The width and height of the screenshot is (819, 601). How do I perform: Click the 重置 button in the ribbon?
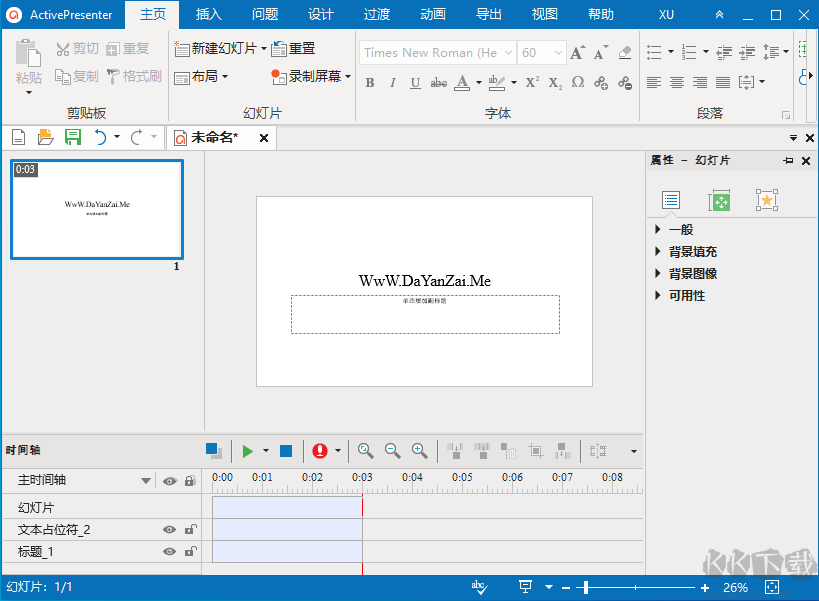pos(301,47)
